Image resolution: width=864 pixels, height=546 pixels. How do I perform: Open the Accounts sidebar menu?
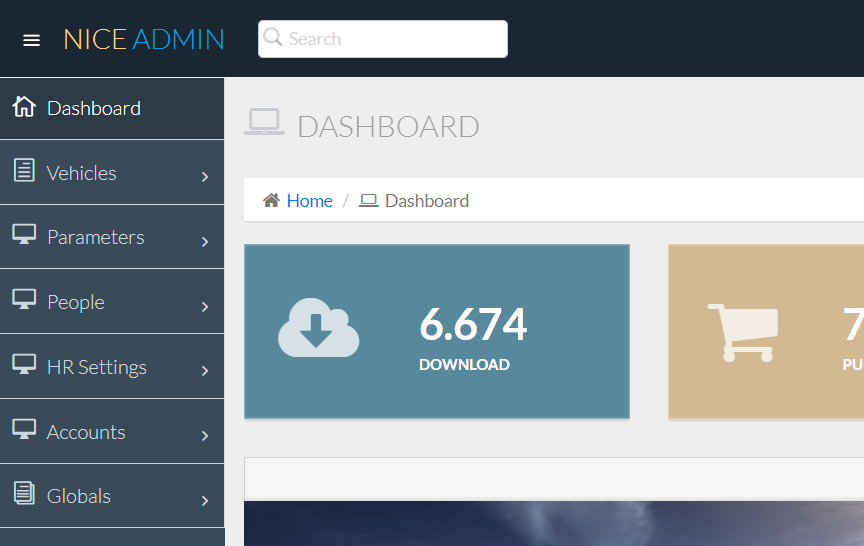112,431
